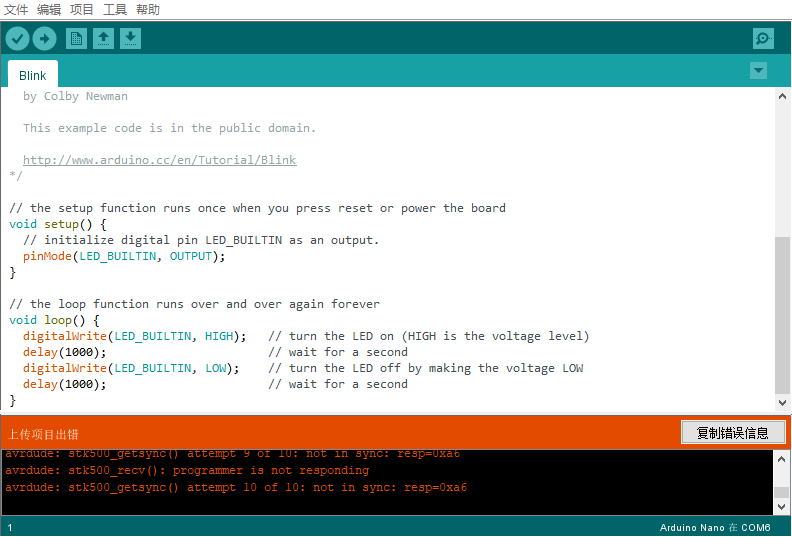Image resolution: width=792 pixels, height=537 pixels.
Task: Click the 'public domain' comment line
Action: click(x=169, y=128)
